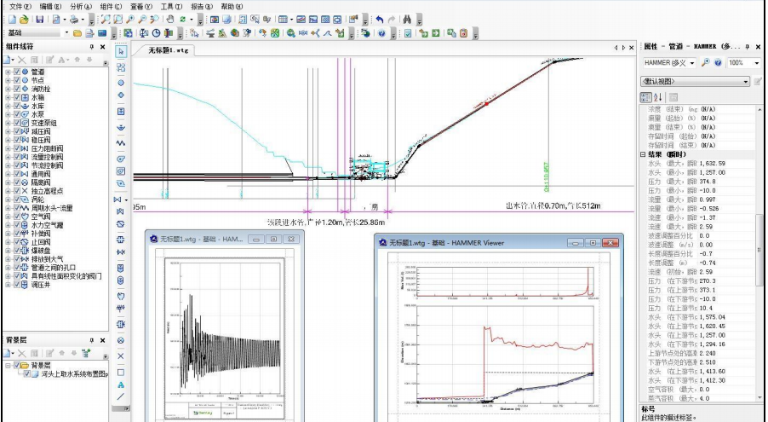Open the HAMMER element dropdown in properties
The width and height of the screenshot is (768, 422).
point(692,63)
